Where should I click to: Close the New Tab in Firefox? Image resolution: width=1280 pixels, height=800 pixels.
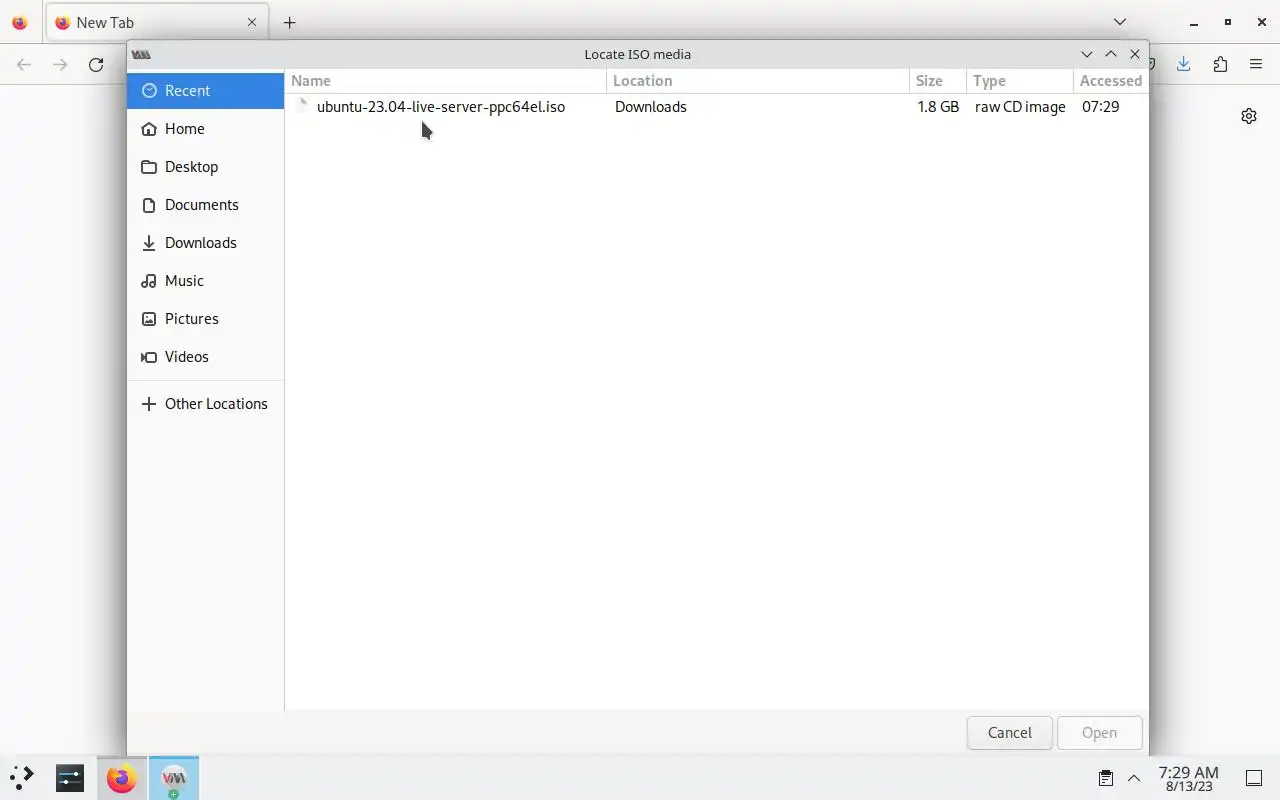pos(252,22)
